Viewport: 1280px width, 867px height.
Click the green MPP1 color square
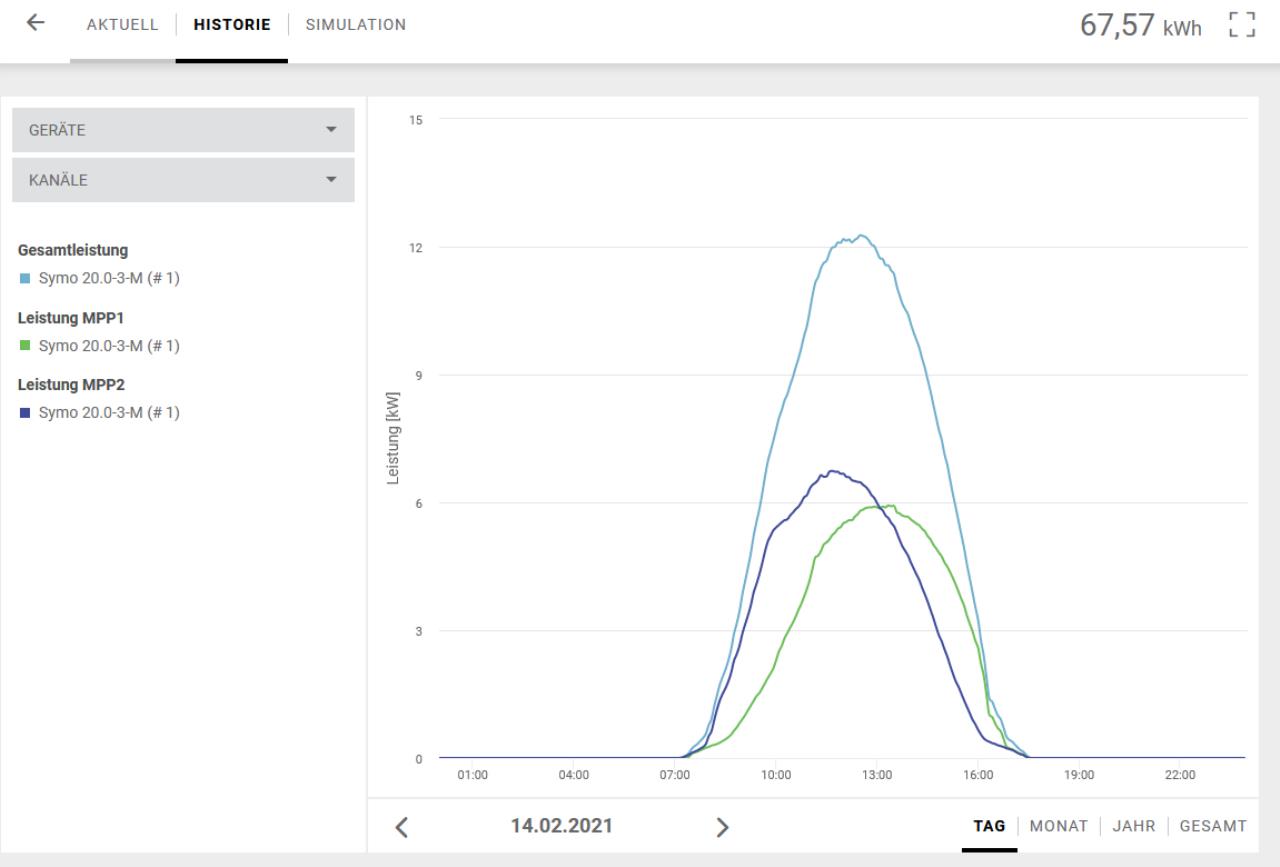[24, 346]
